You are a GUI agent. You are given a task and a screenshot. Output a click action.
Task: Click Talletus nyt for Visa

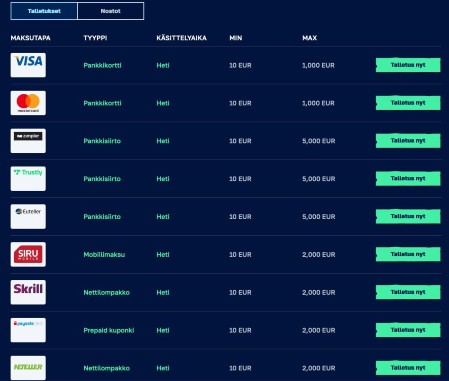click(x=408, y=65)
